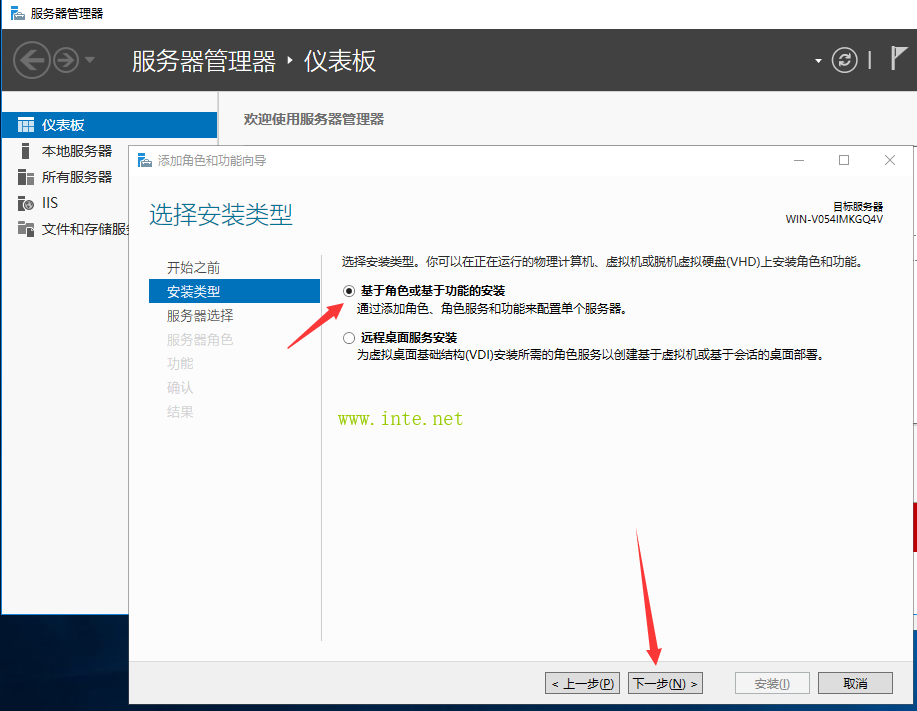Open dropdown arrow left of refresh icon
Image resolution: width=917 pixels, height=711 pixels.
(818, 61)
